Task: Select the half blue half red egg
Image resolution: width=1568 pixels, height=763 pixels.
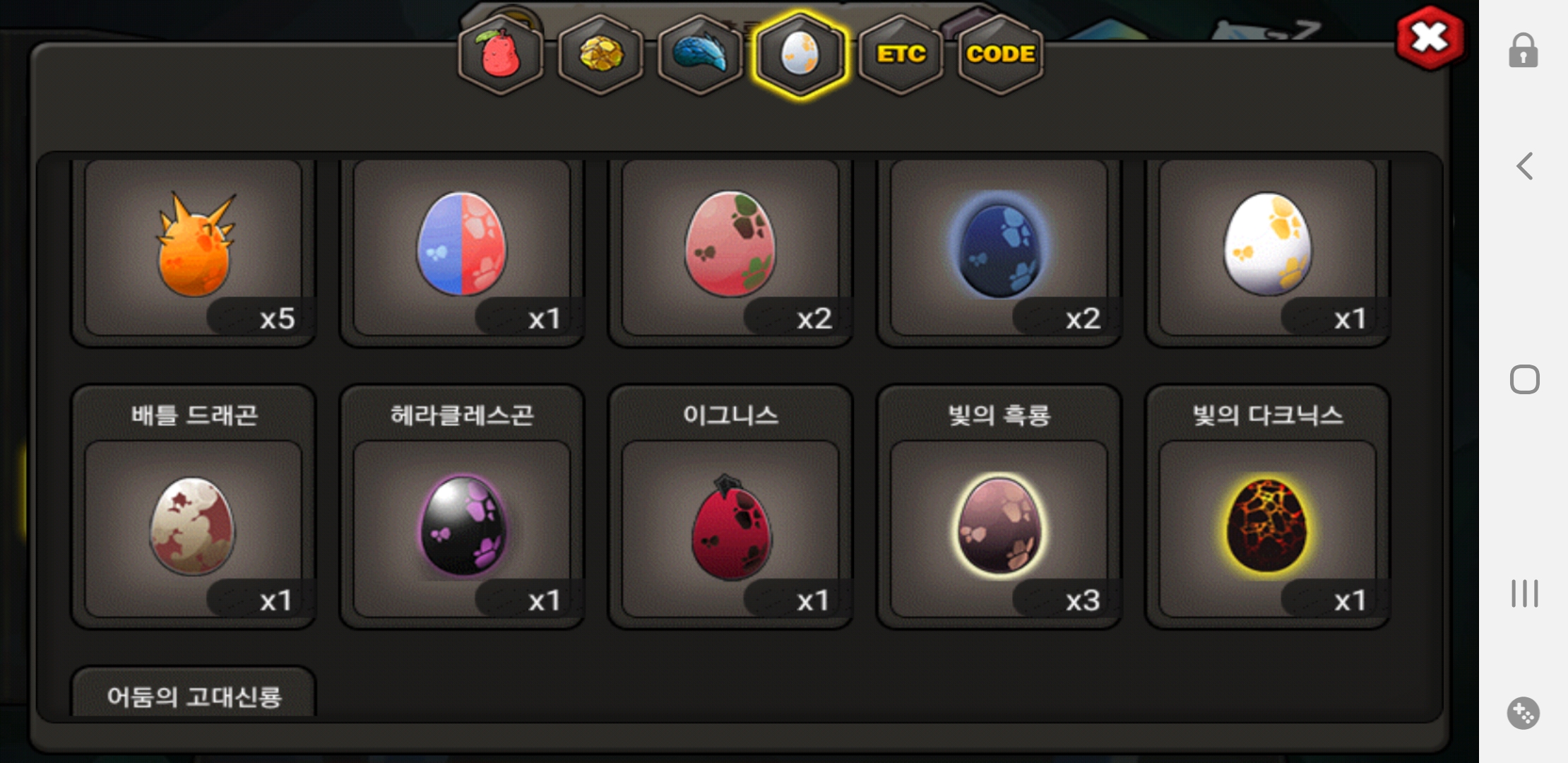Action: (462, 248)
